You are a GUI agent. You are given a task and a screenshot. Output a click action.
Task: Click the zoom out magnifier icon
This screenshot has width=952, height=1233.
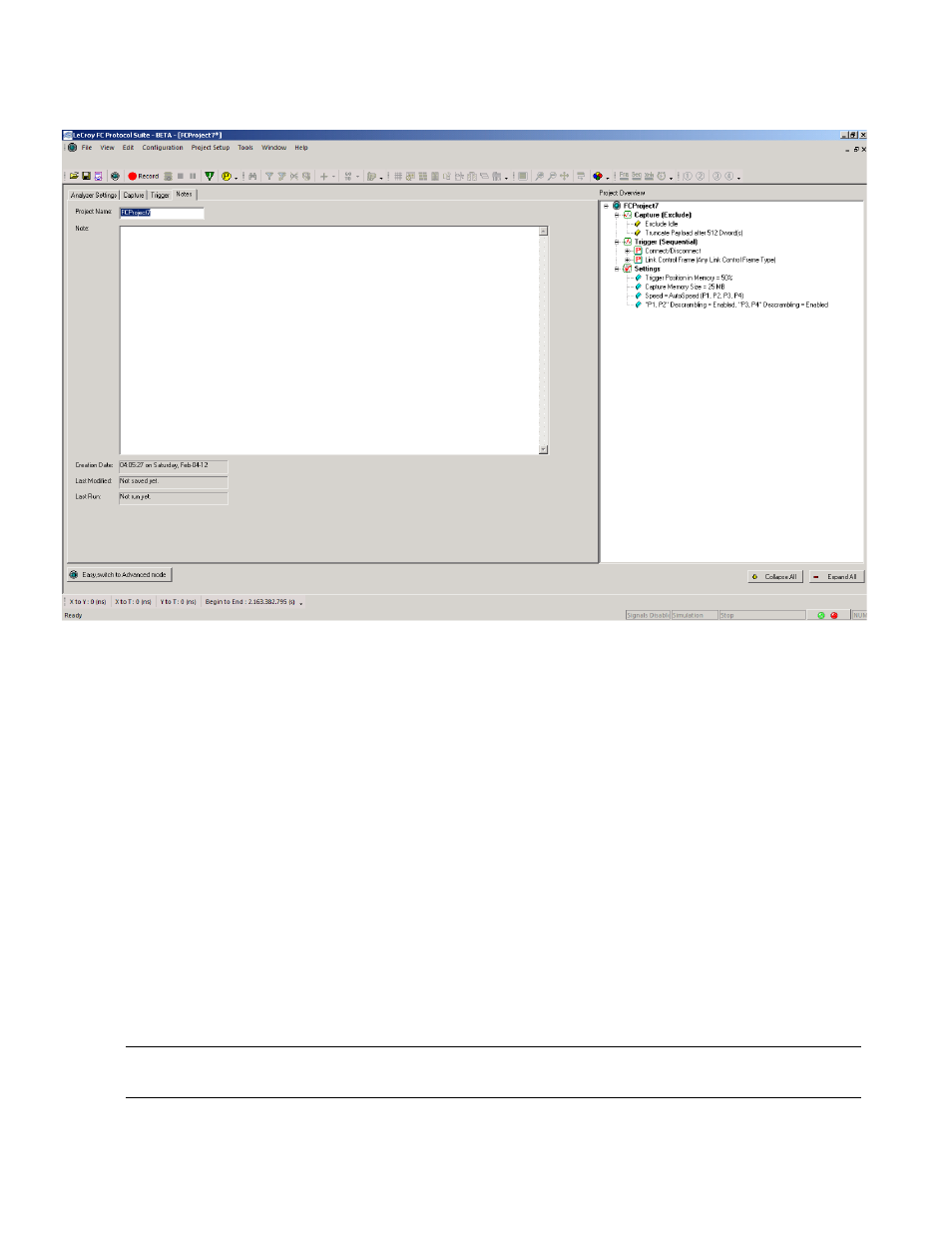(552, 176)
